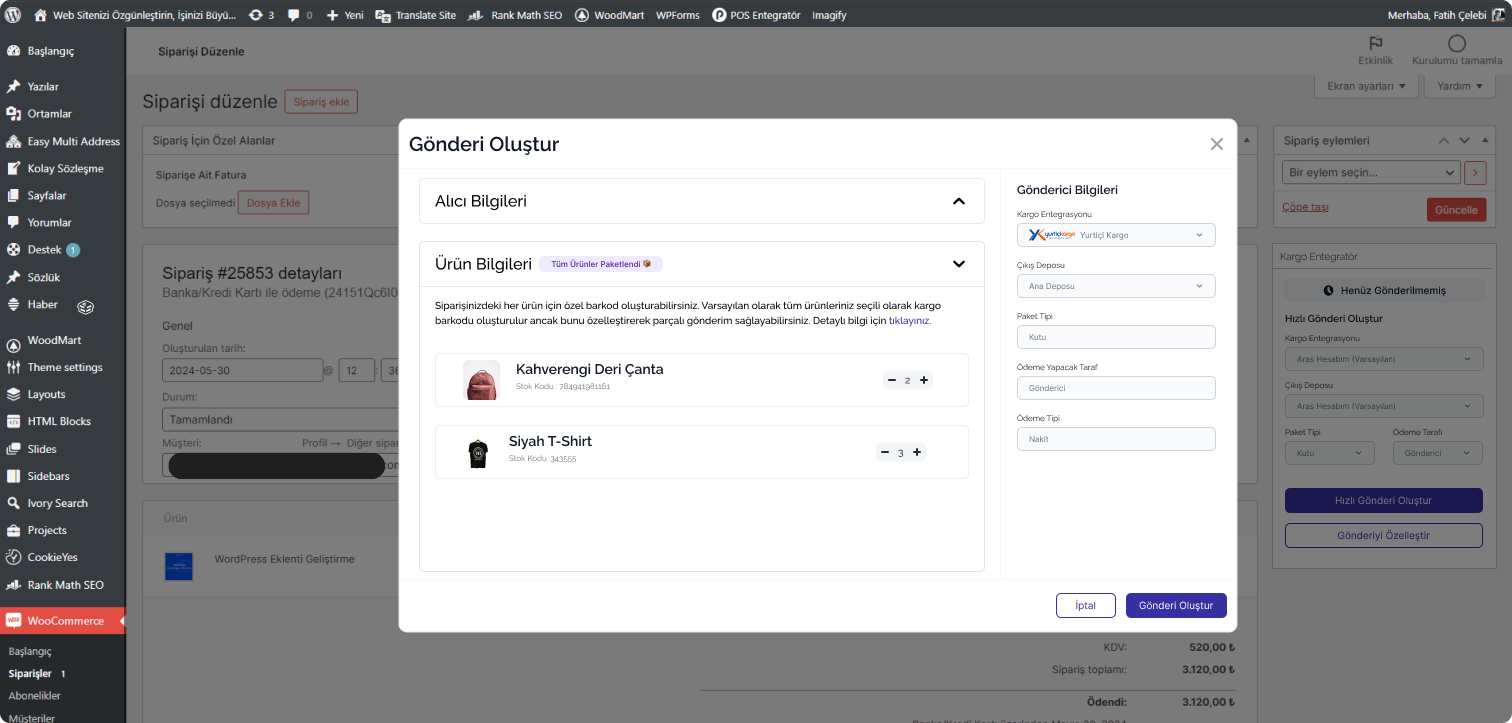Open the Ana Deposu warehouse dropdown

click(x=1116, y=286)
